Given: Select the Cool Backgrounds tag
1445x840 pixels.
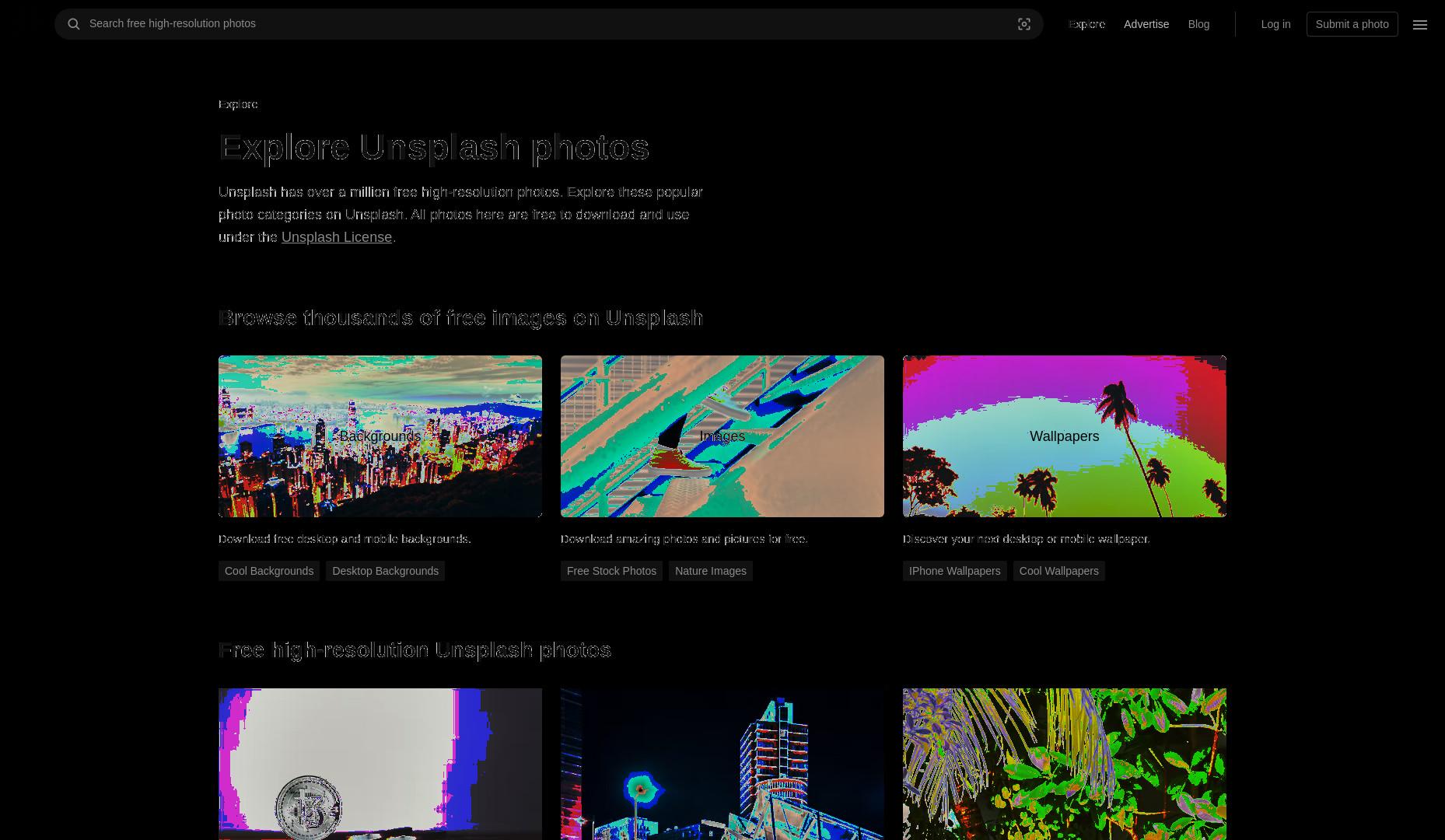Looking at the screenshot, I should (269, 571).
